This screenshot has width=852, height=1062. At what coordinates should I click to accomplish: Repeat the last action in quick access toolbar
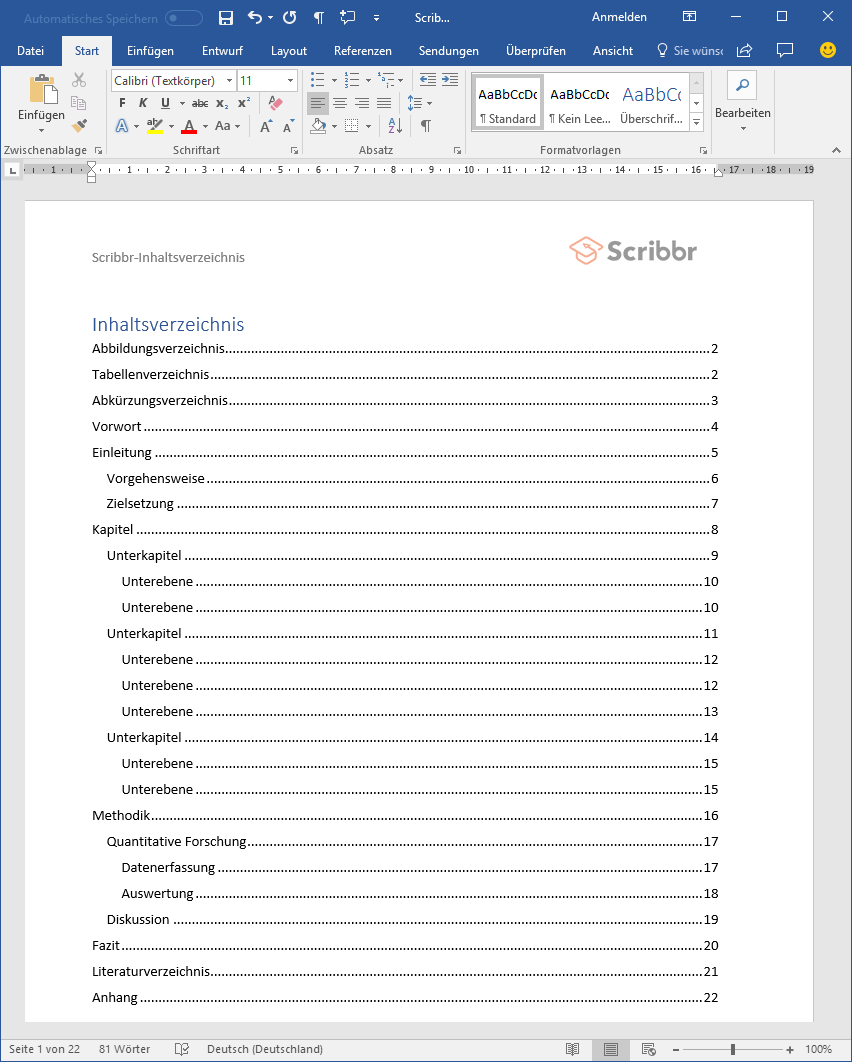(290, 18)
